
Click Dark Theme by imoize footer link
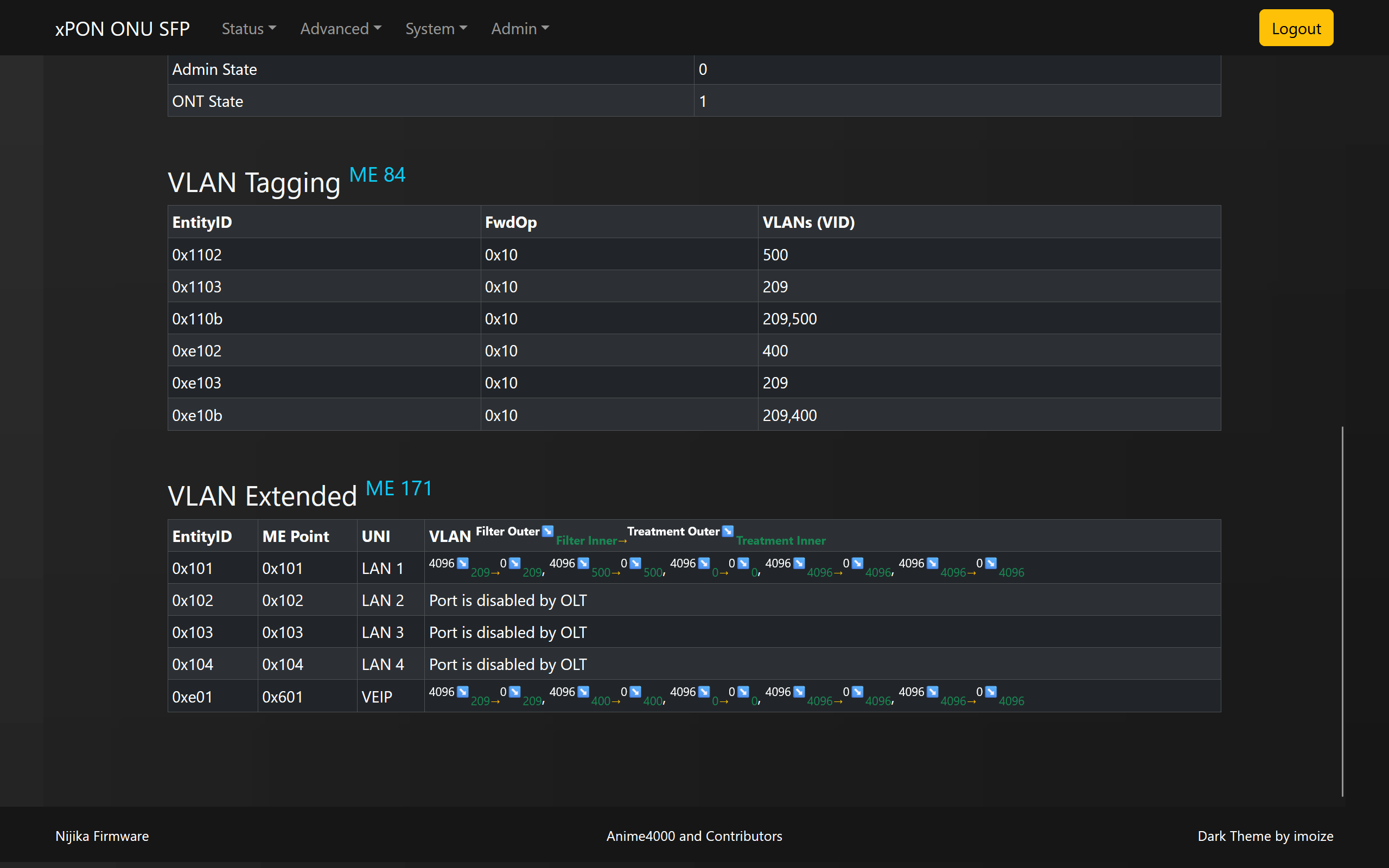pyautogui.click(x=1265, y=836)
